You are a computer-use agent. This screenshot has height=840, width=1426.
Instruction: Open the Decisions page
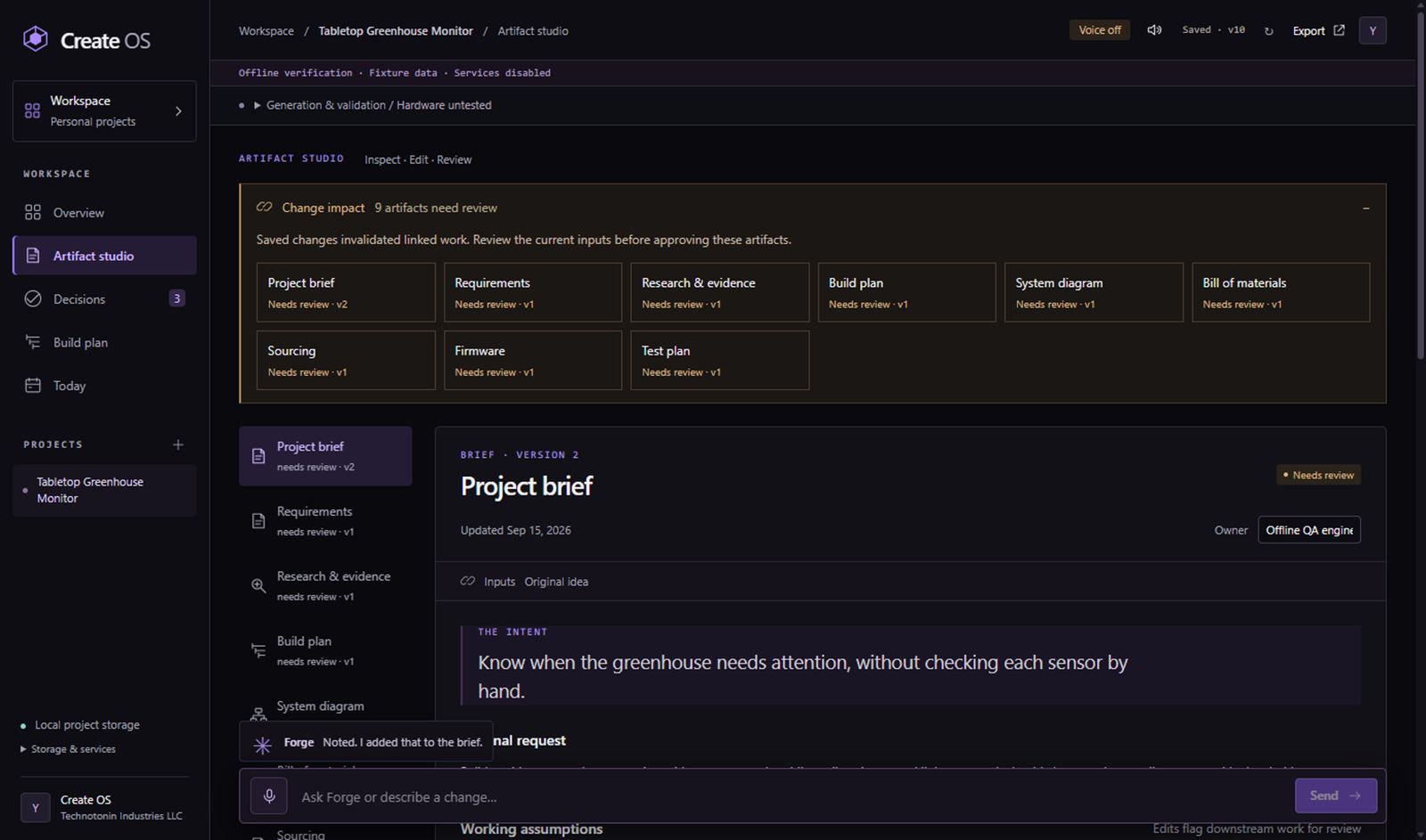click(x=104, y=299)
